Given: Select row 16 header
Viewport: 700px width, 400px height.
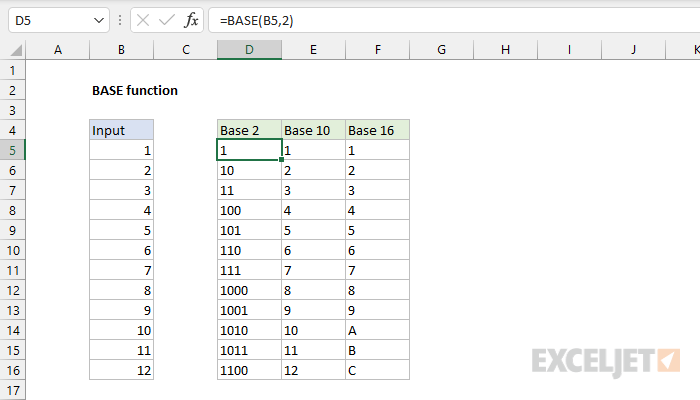Looking at the screenshot, I should point(12,371).
